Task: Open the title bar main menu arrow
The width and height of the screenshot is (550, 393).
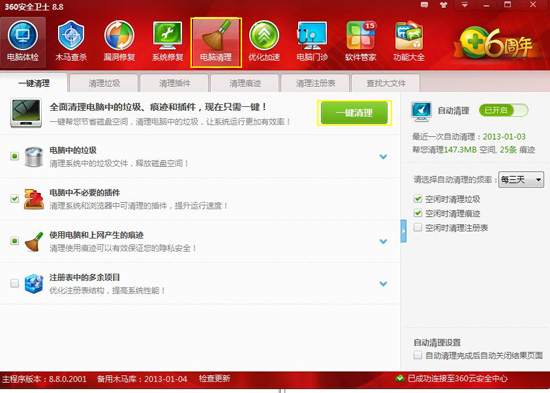Action: (465, 5)
